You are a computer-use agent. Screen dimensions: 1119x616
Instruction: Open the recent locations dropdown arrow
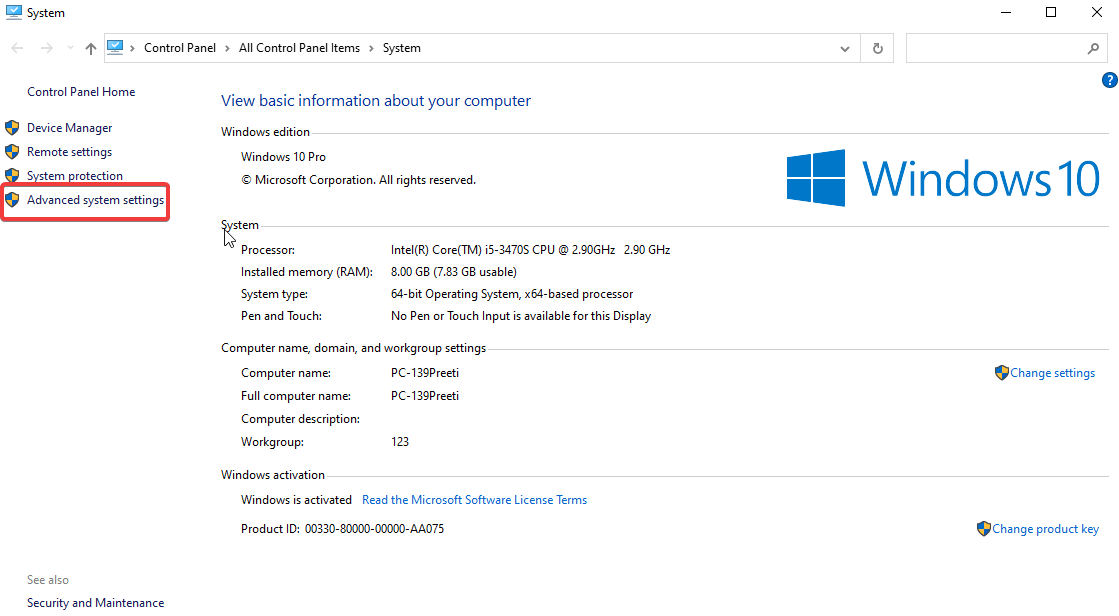(x=70, y=49)
